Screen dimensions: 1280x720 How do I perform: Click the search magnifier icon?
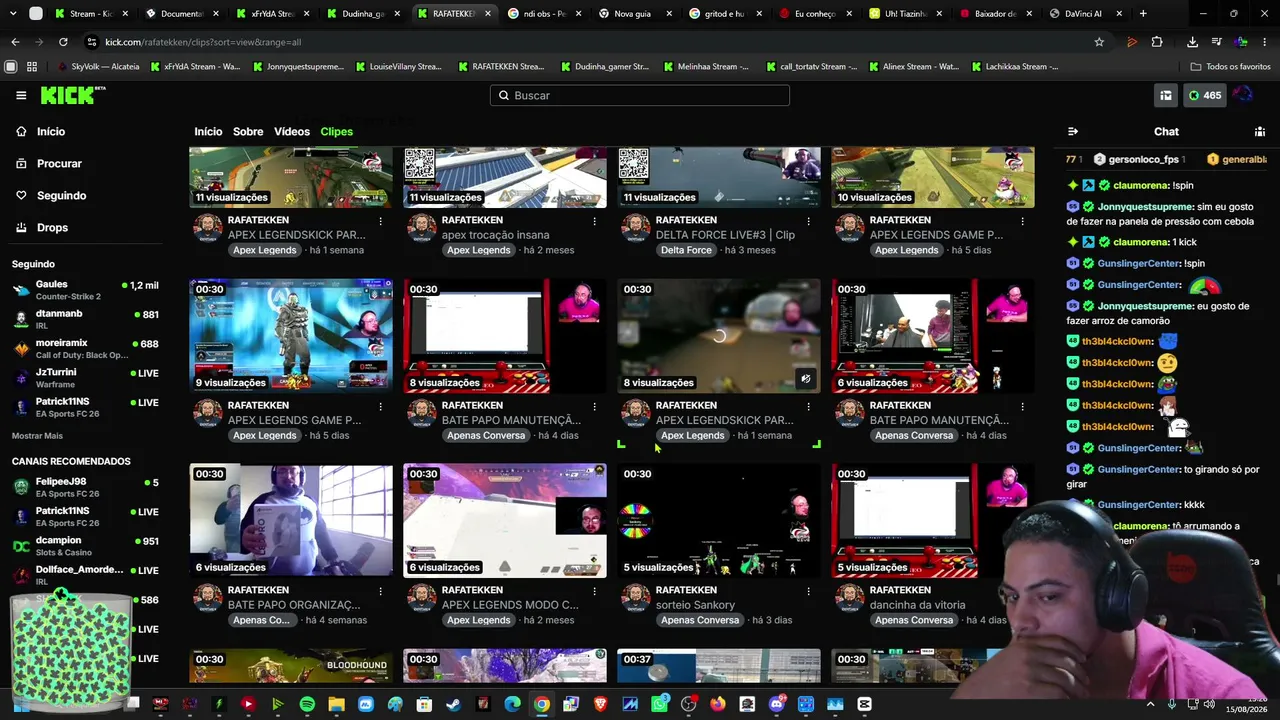[503, 96]
